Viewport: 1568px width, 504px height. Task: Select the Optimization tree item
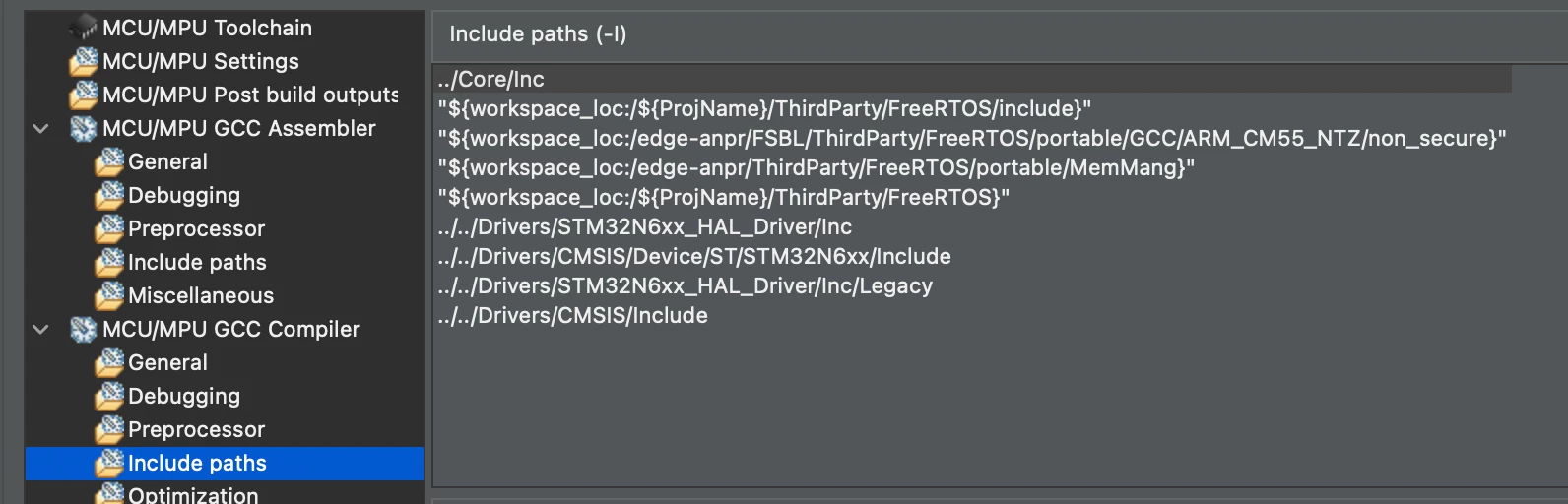click(193, 495)
